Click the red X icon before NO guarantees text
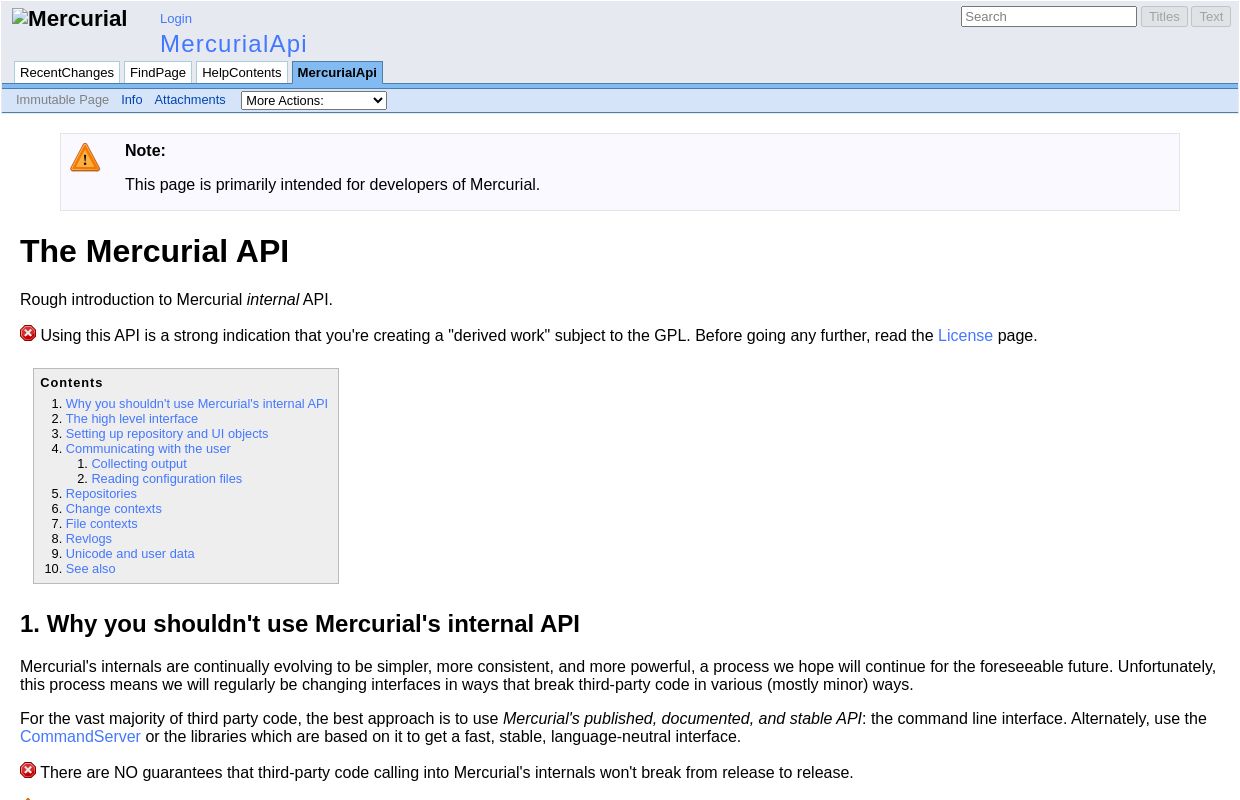Viewport: 1240px width, 800px height. coord(28,770)
